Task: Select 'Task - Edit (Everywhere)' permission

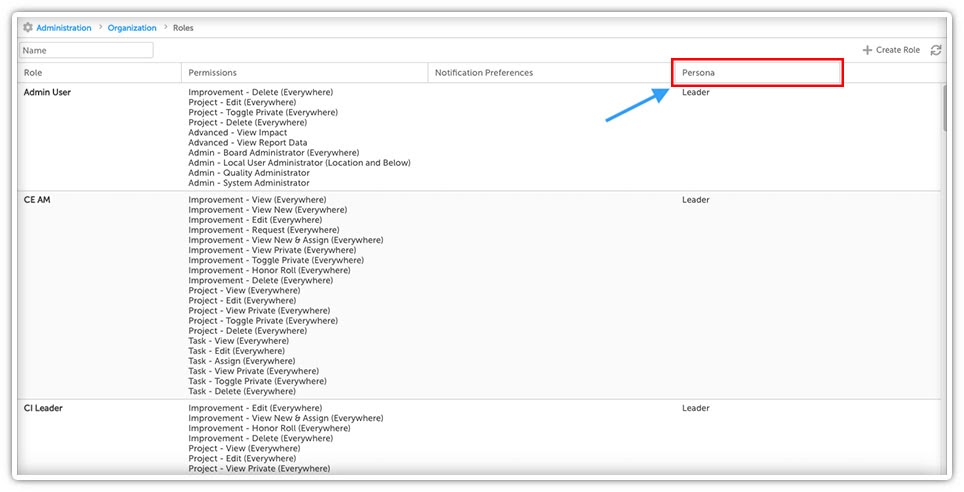Action: tap(237, 351)
